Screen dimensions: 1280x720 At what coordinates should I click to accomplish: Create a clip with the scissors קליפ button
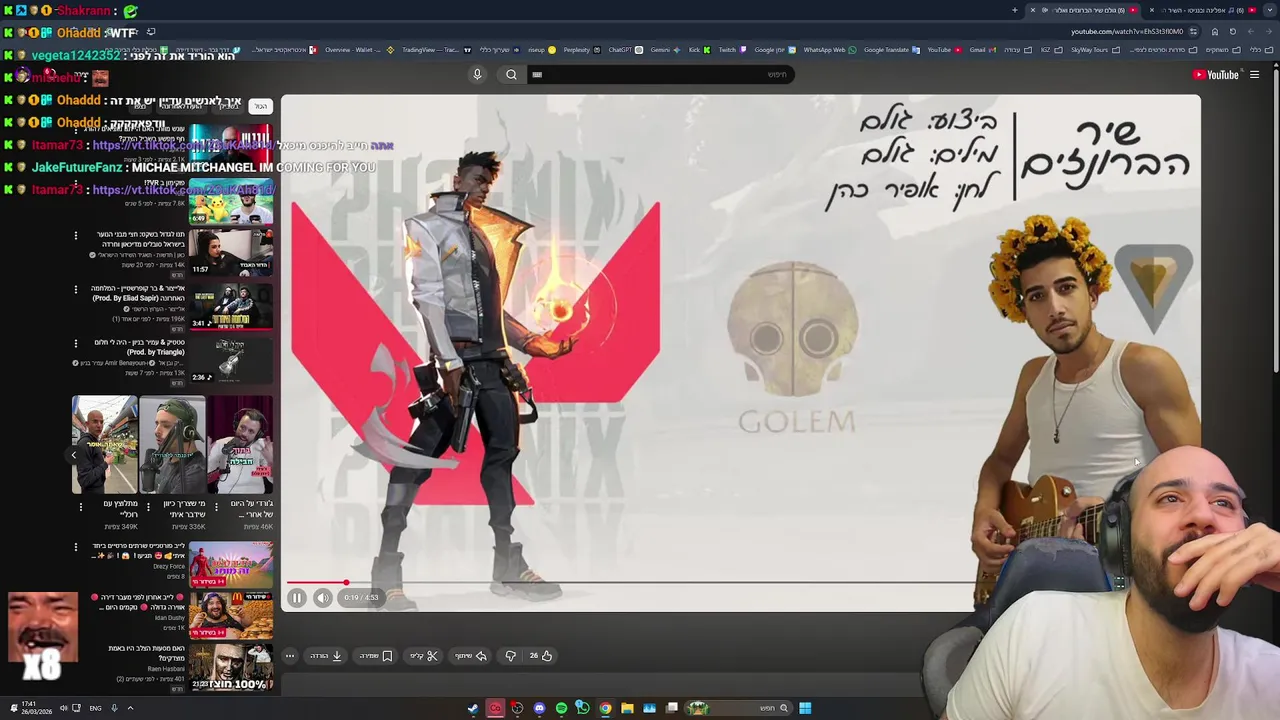(x=425, y=656)
